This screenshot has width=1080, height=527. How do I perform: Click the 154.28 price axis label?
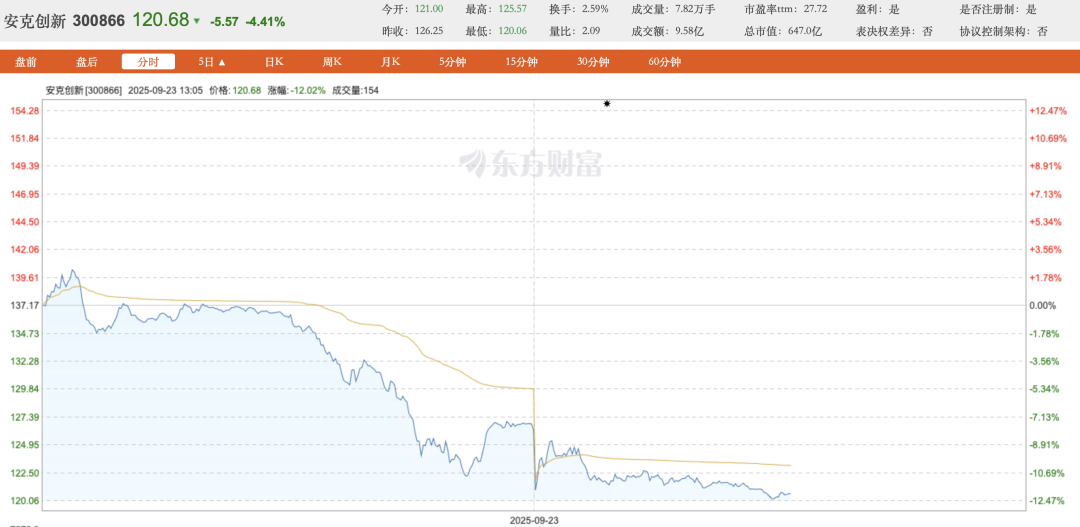23,111
